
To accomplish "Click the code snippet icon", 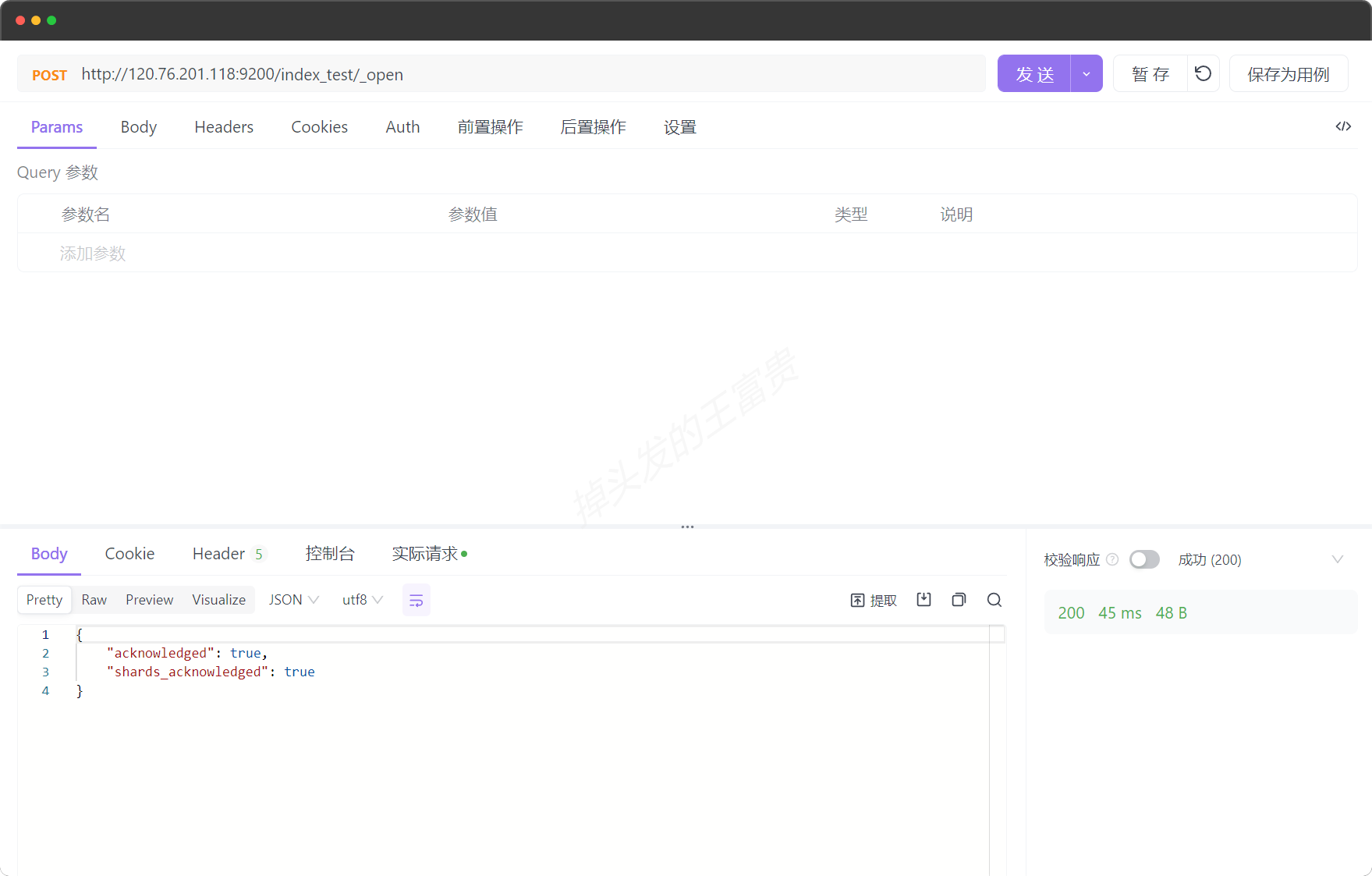I will click(1343, 126).
